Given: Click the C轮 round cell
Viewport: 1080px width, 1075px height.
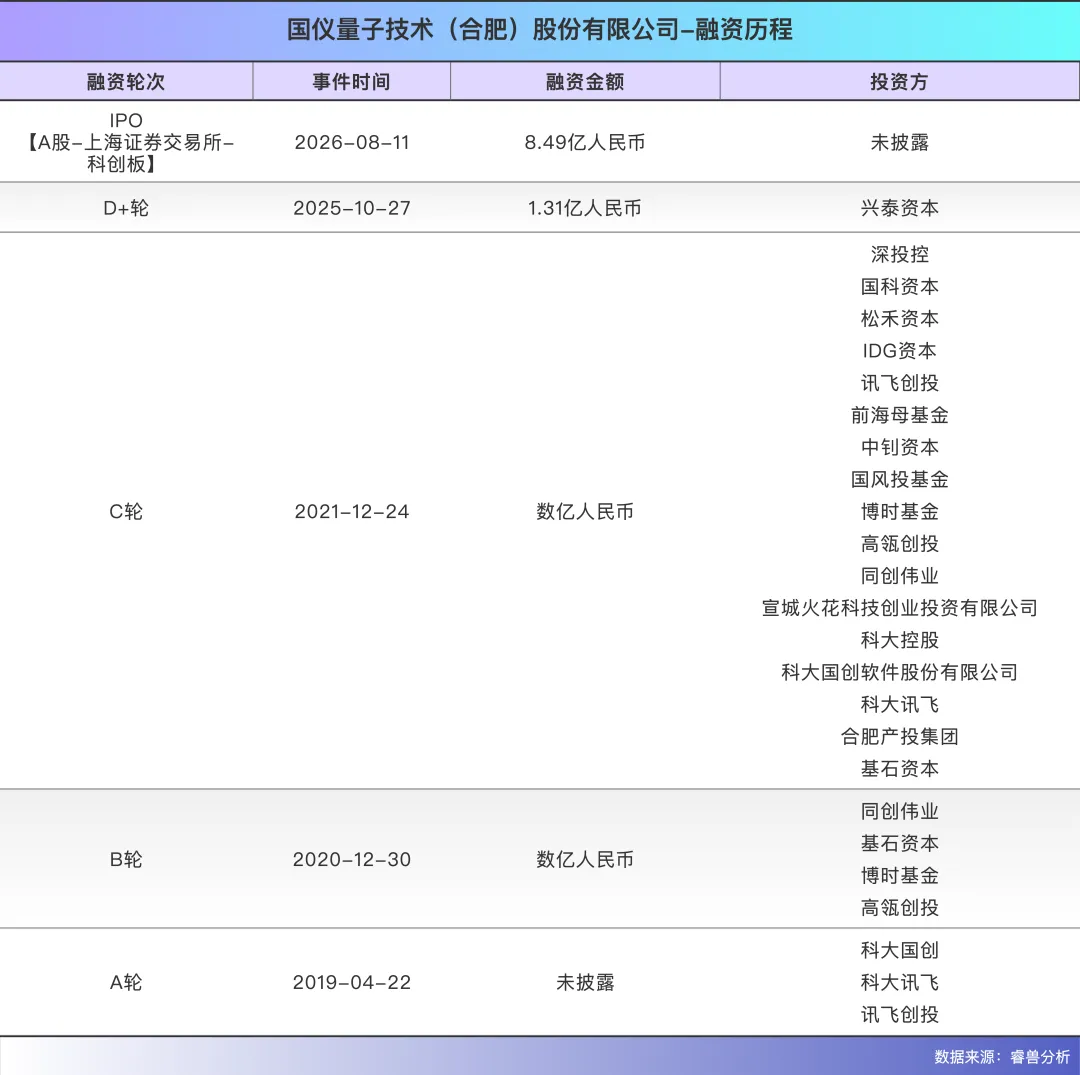Looking at the screenshot, I should click(126, 512).
